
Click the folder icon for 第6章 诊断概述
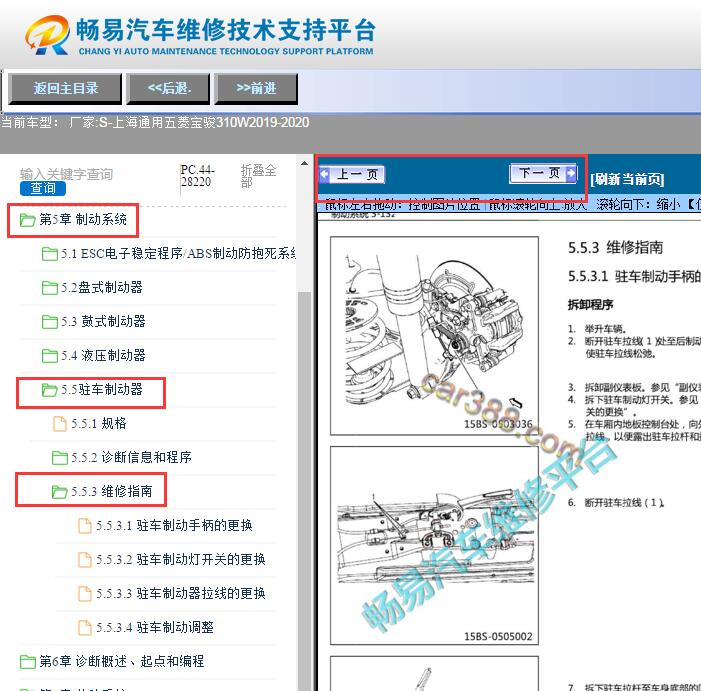28,662
